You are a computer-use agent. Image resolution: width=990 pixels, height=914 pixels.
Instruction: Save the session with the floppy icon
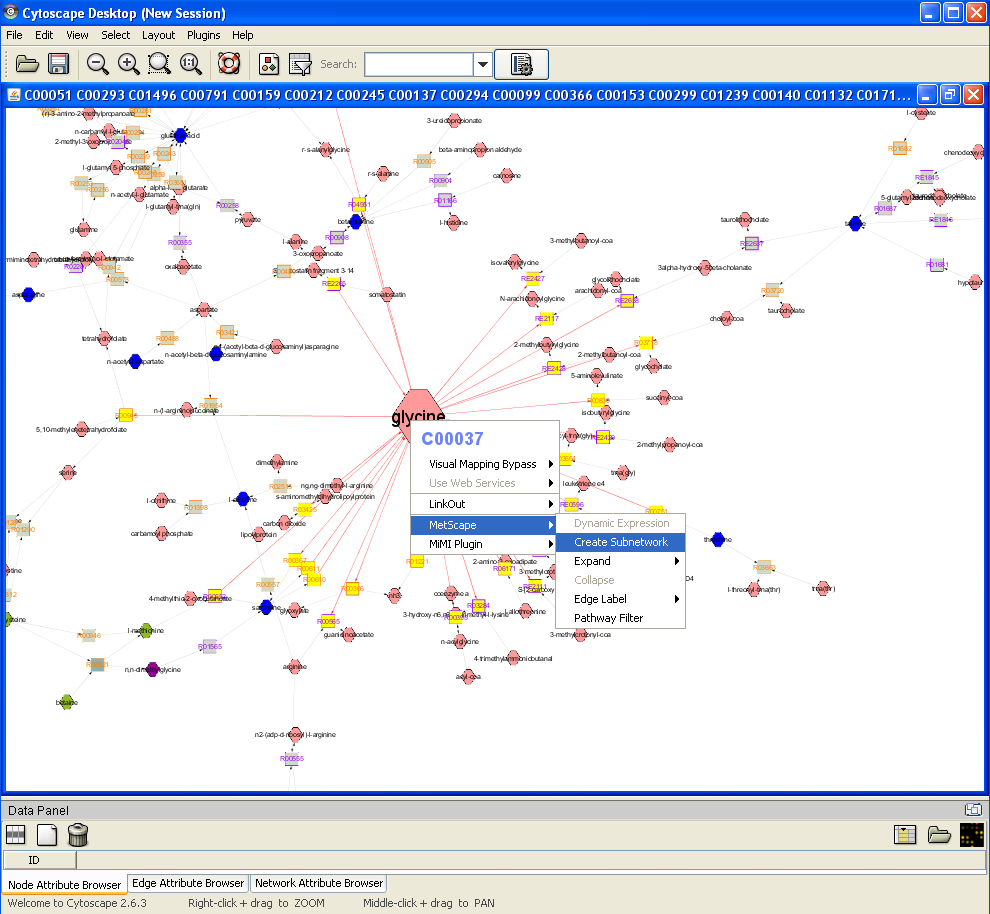(58, 64)
